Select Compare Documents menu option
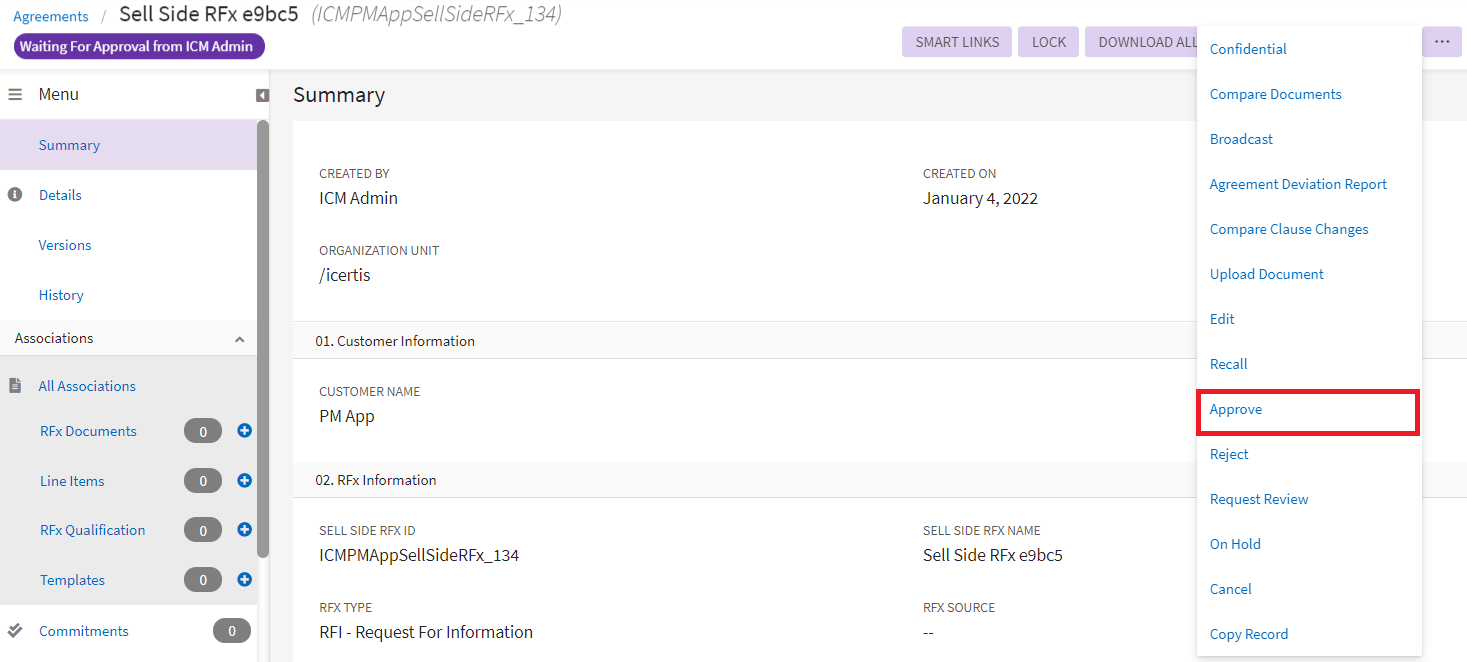 coord(1275,95)
